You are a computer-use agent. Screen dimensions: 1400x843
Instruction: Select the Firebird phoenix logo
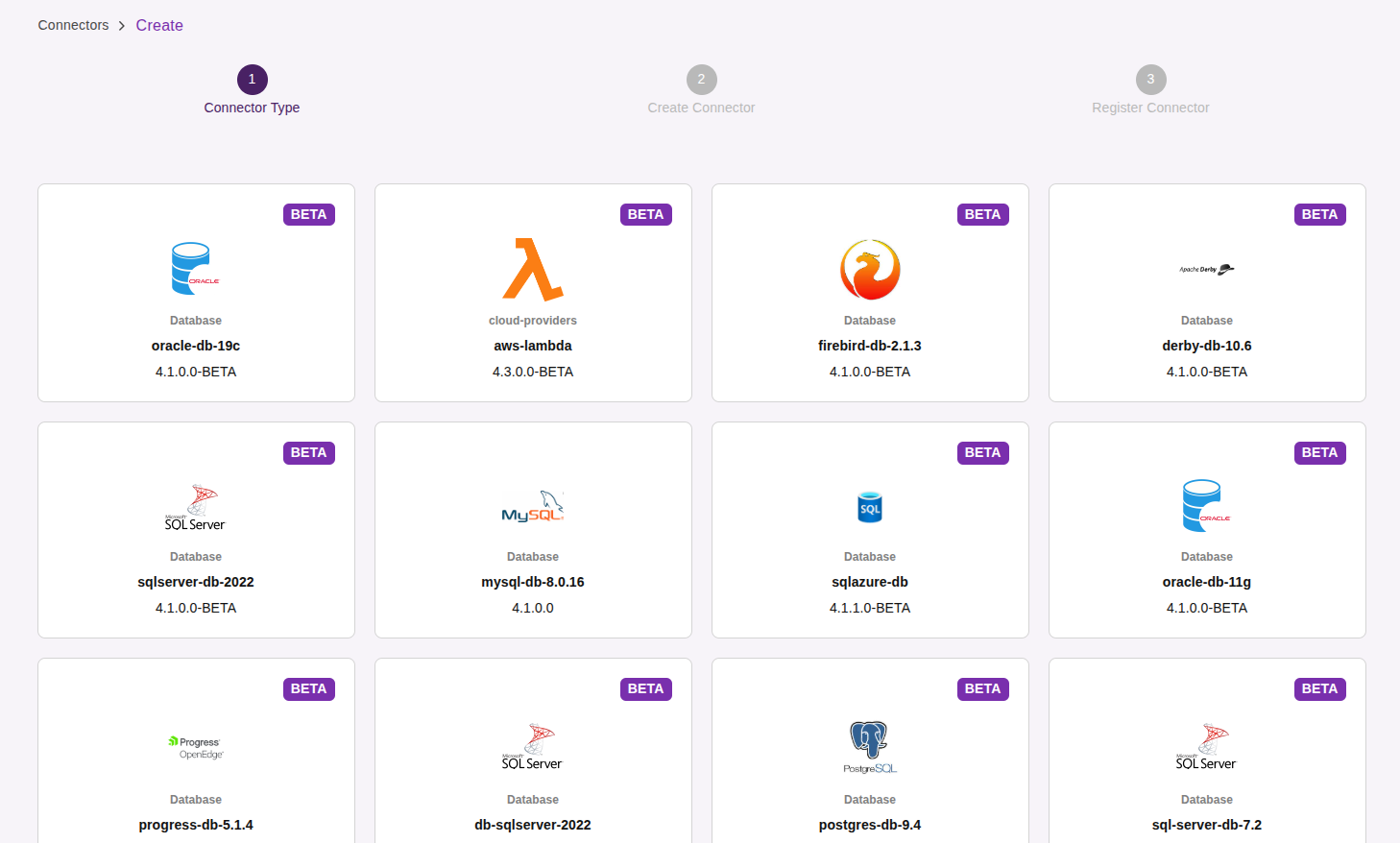pyautogui.click(x=869, y=269)
